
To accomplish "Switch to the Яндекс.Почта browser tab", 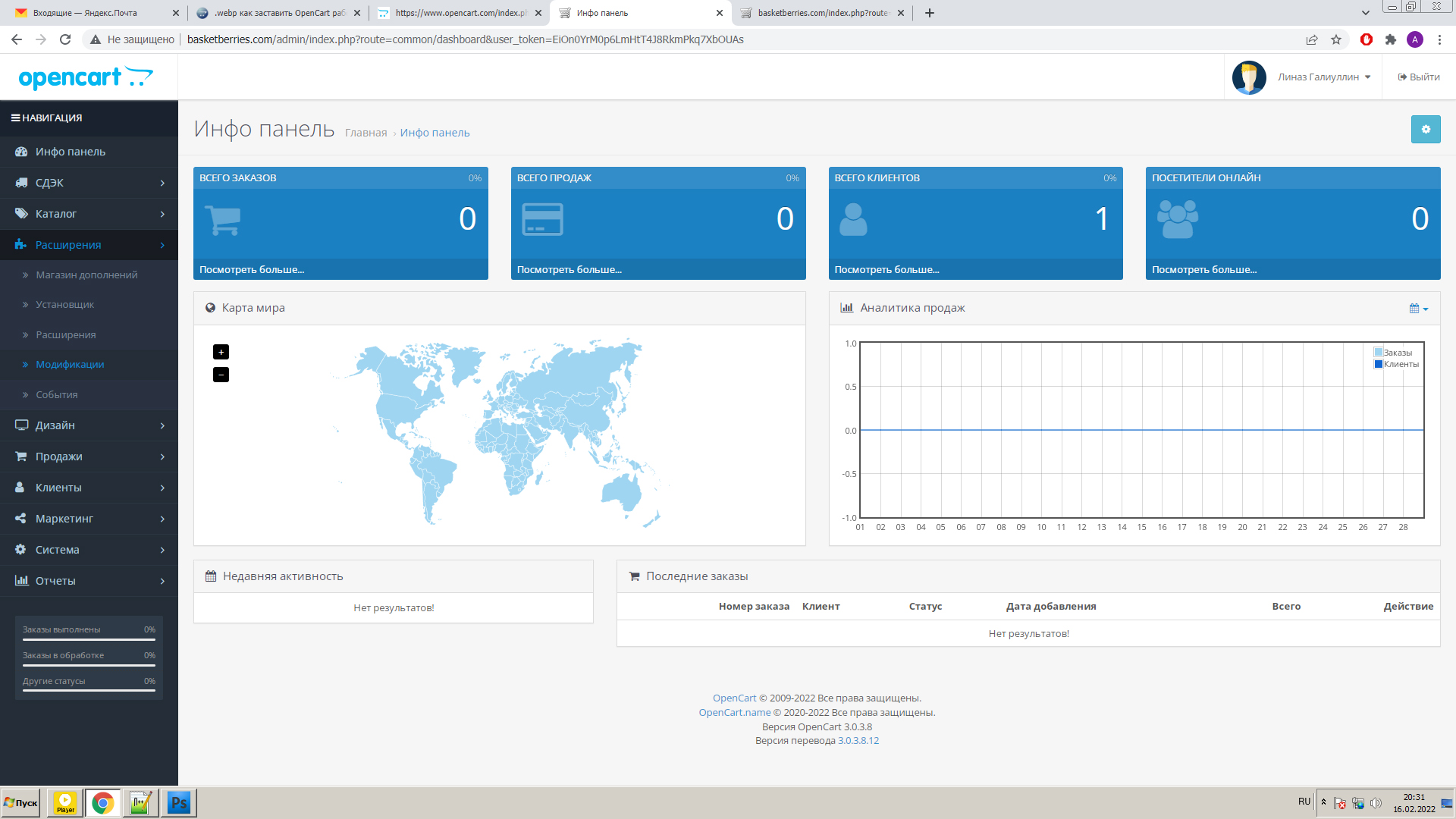I will pos(85,13).
